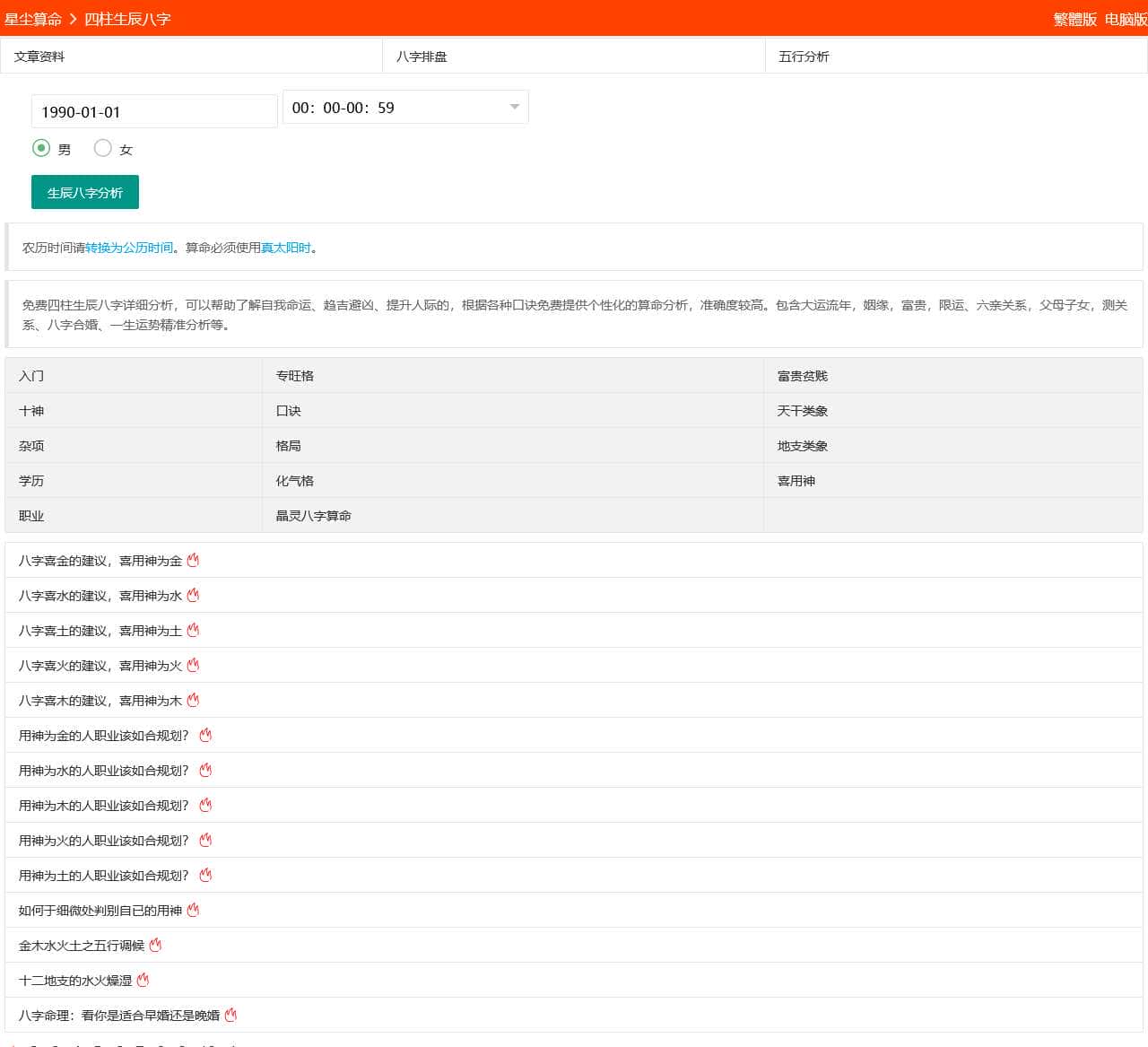Click fire icon beside 金木水火土之五行调候
Screen dimensions: 1148x1047
click(155, 946)
